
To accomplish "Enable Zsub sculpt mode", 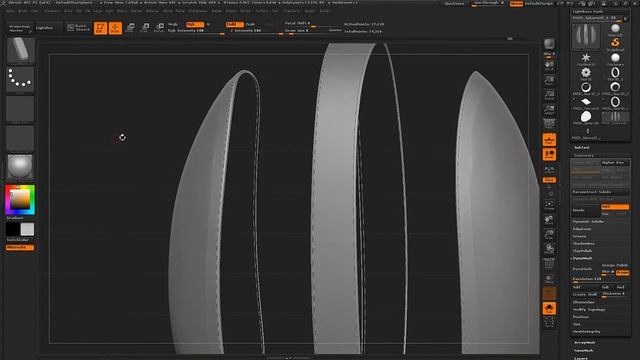I will pyautogui.click(x=250, y=24).
